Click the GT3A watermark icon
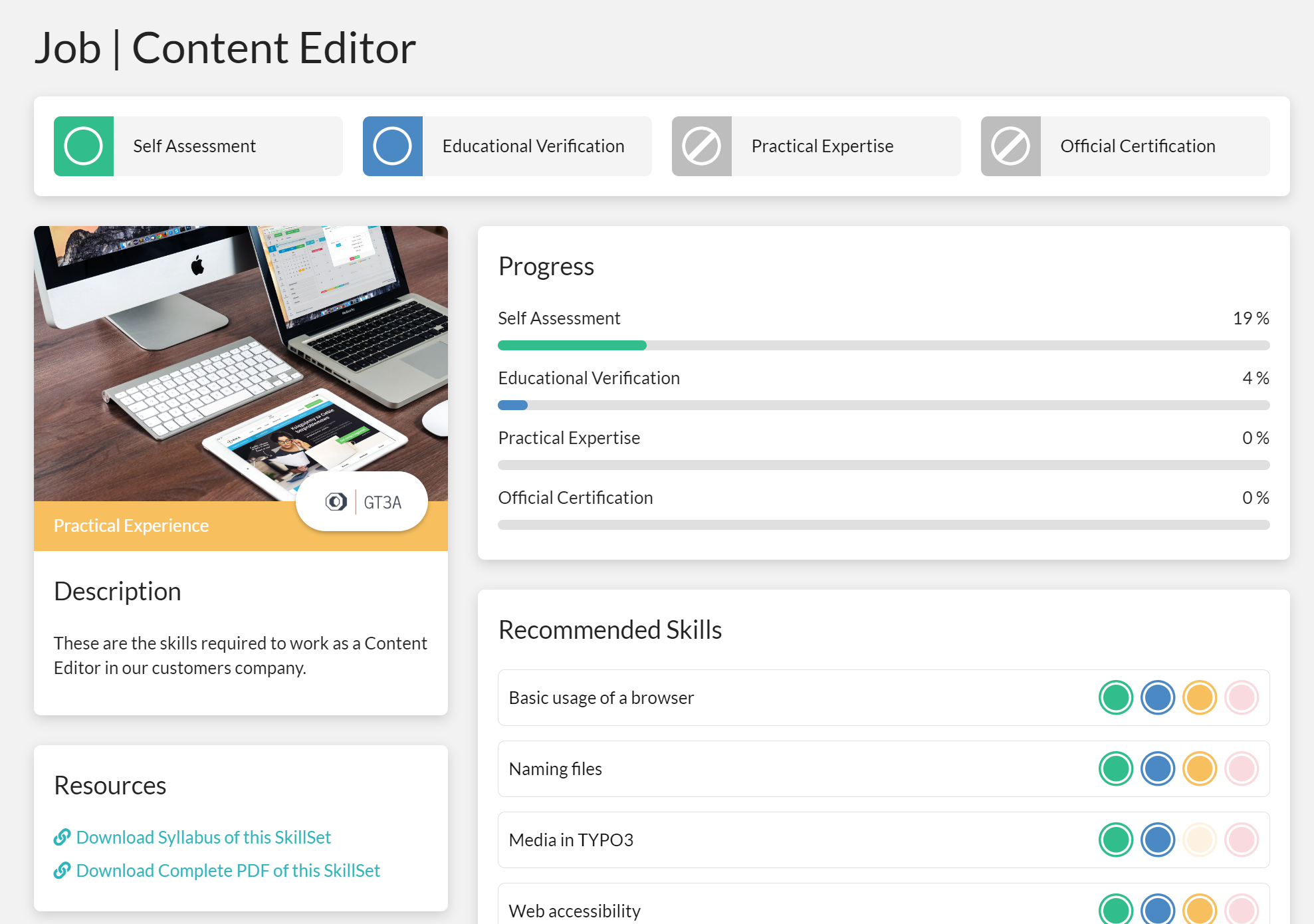 (x=335, y=498)
